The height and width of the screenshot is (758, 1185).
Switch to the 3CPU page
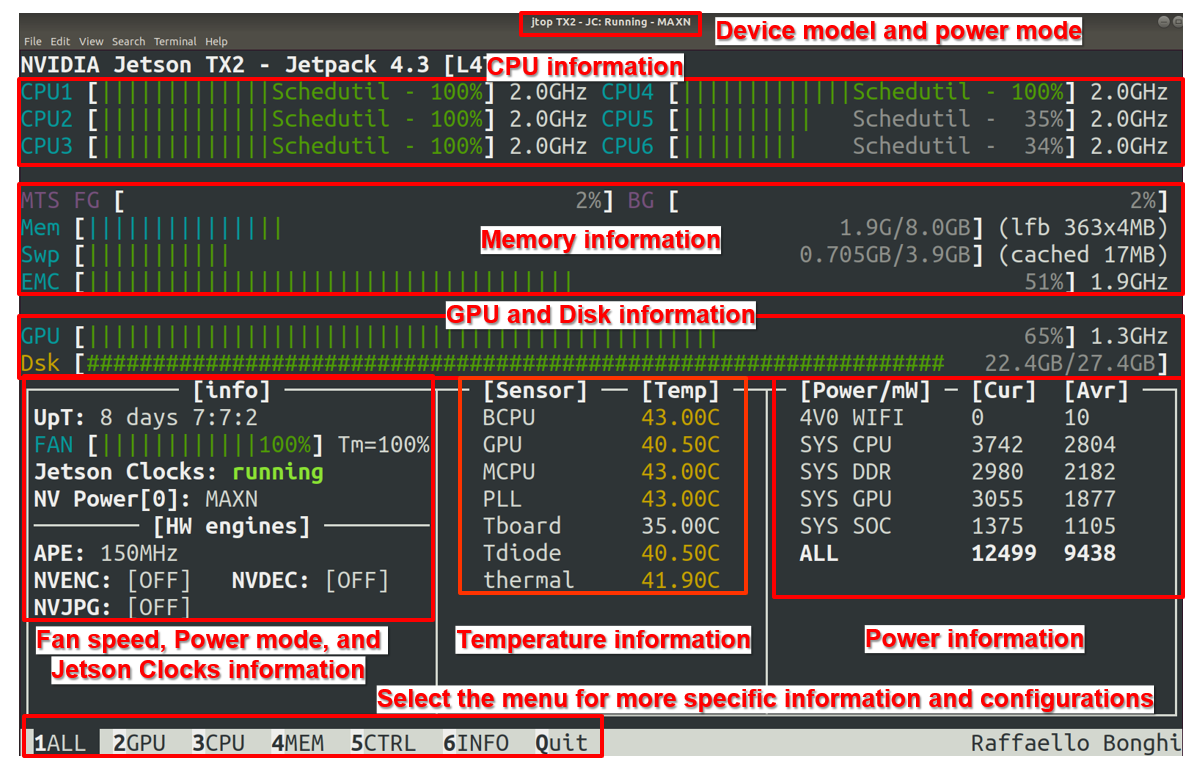click(x=218, y=743)
